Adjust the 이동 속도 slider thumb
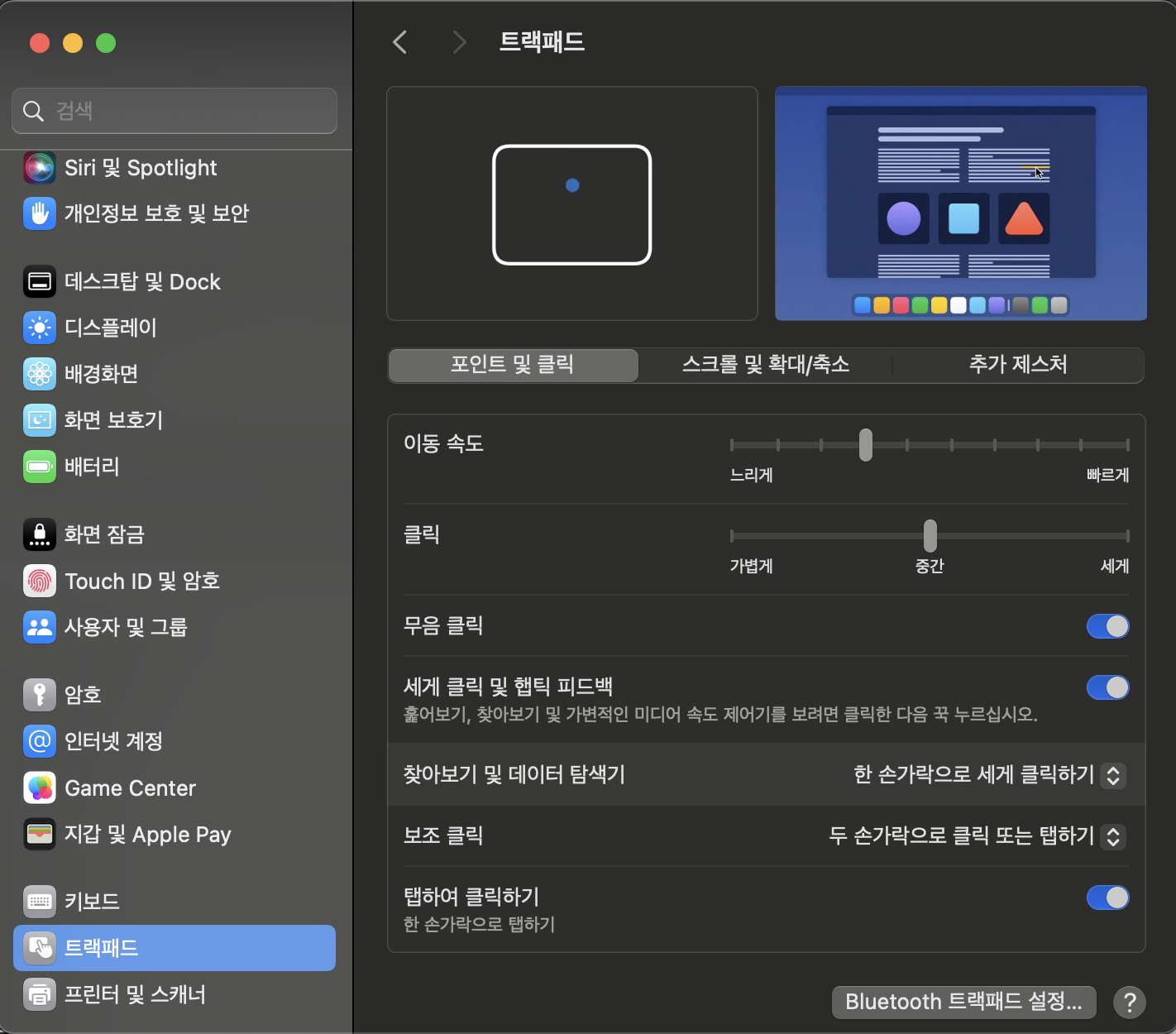The height and width of the screenshot is (1034, 1176). pos(865,445)
